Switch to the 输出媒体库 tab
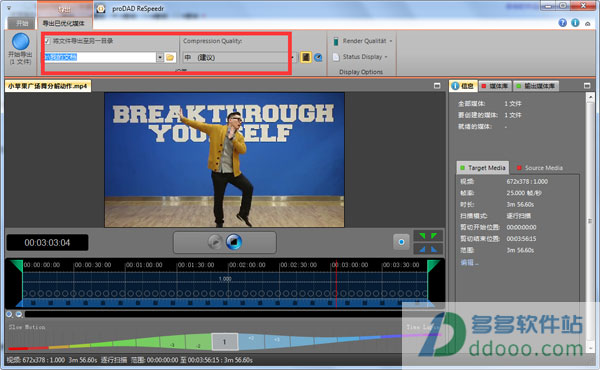 click(536, 86)
